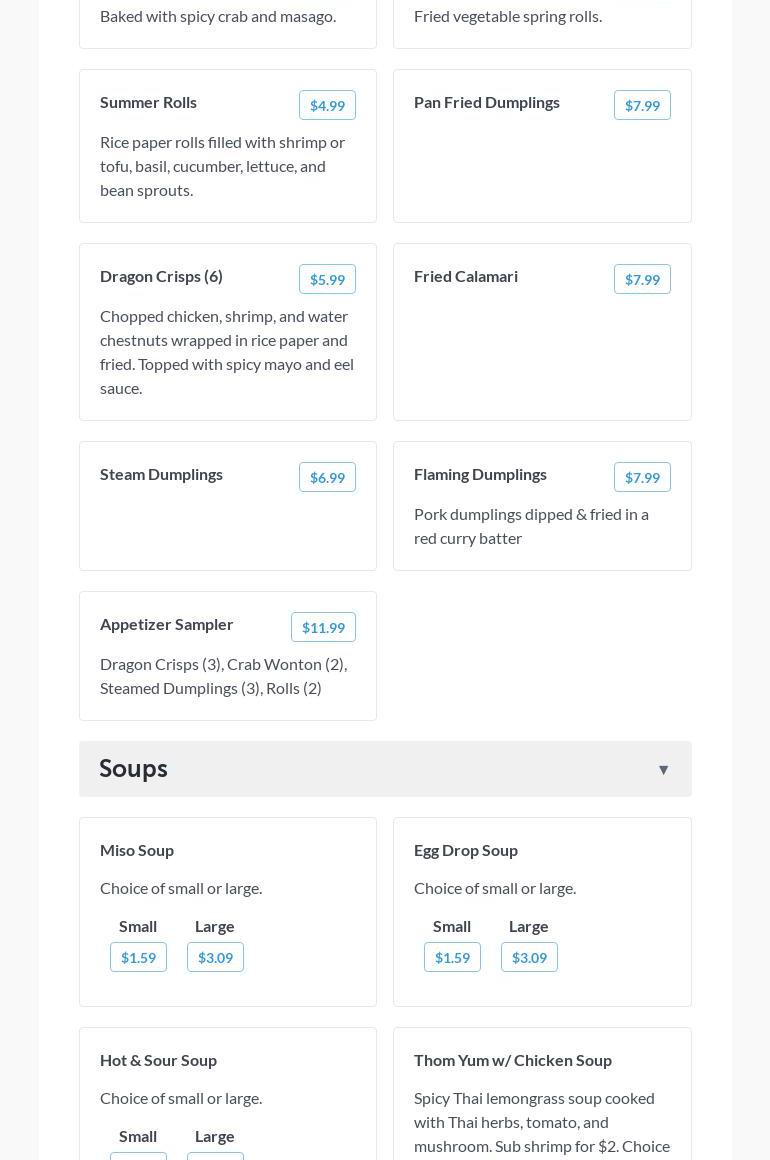Screen dimensions: 770x1160
Task: Choose large Miso Soup at $3.09
Action: (x=215, y=957)
